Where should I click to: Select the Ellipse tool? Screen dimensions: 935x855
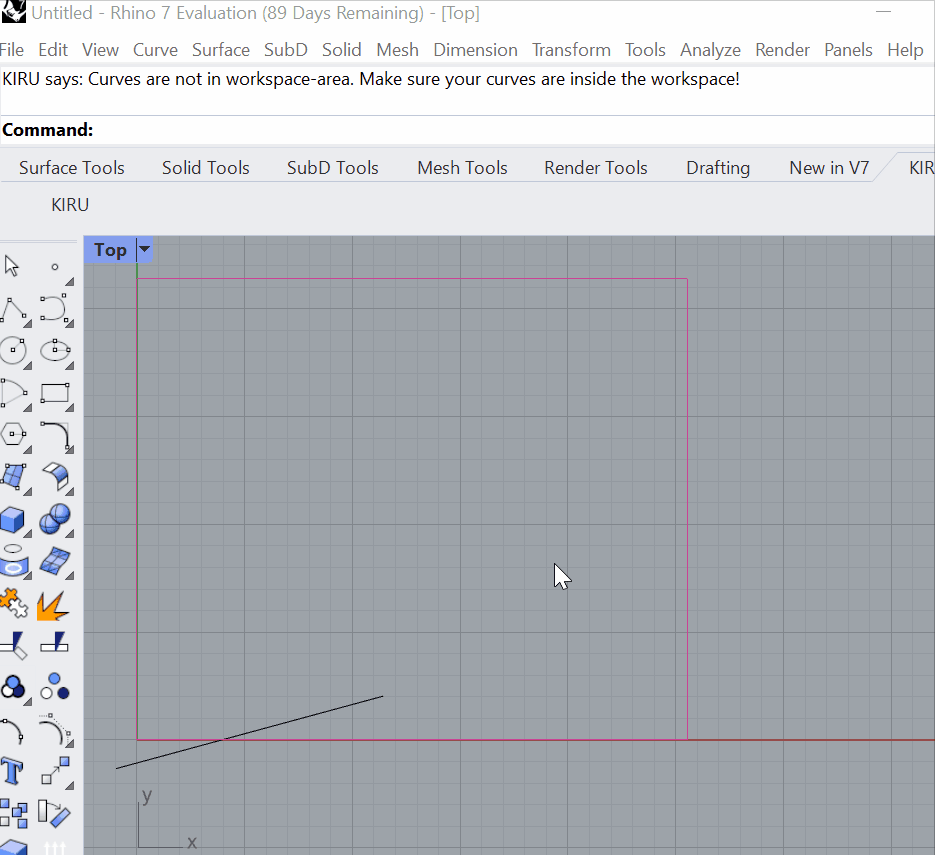pyautogui.click(x=55, y=351)
